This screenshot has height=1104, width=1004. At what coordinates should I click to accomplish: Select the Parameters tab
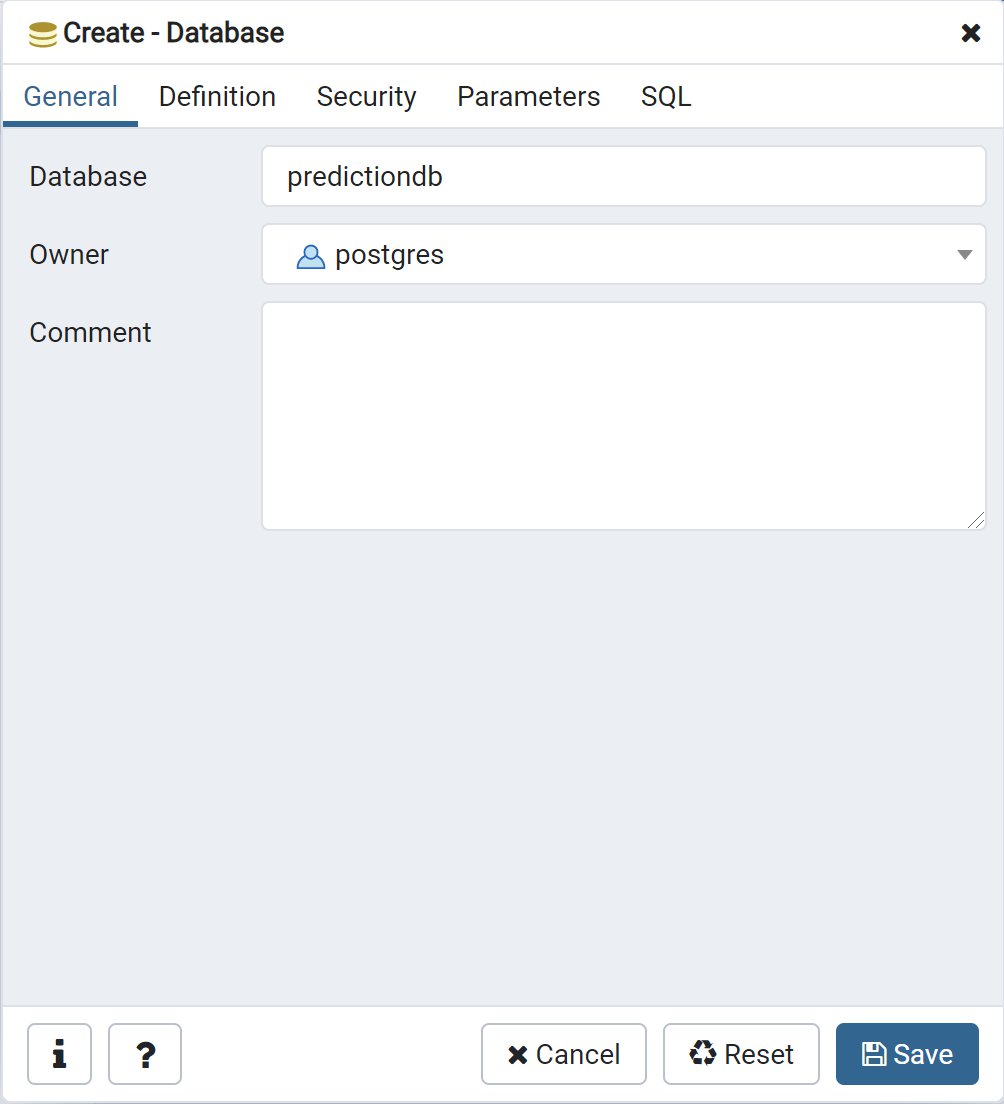pos(528,97)
